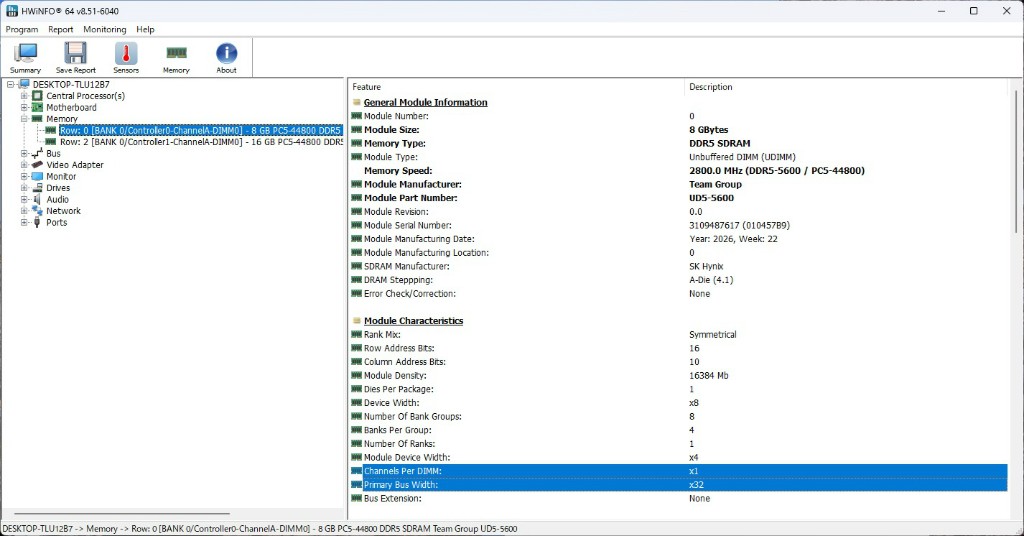Screen dimensions: 1024x536
Task: Select the Module Serial Number row
Action: tap(679, 225)
